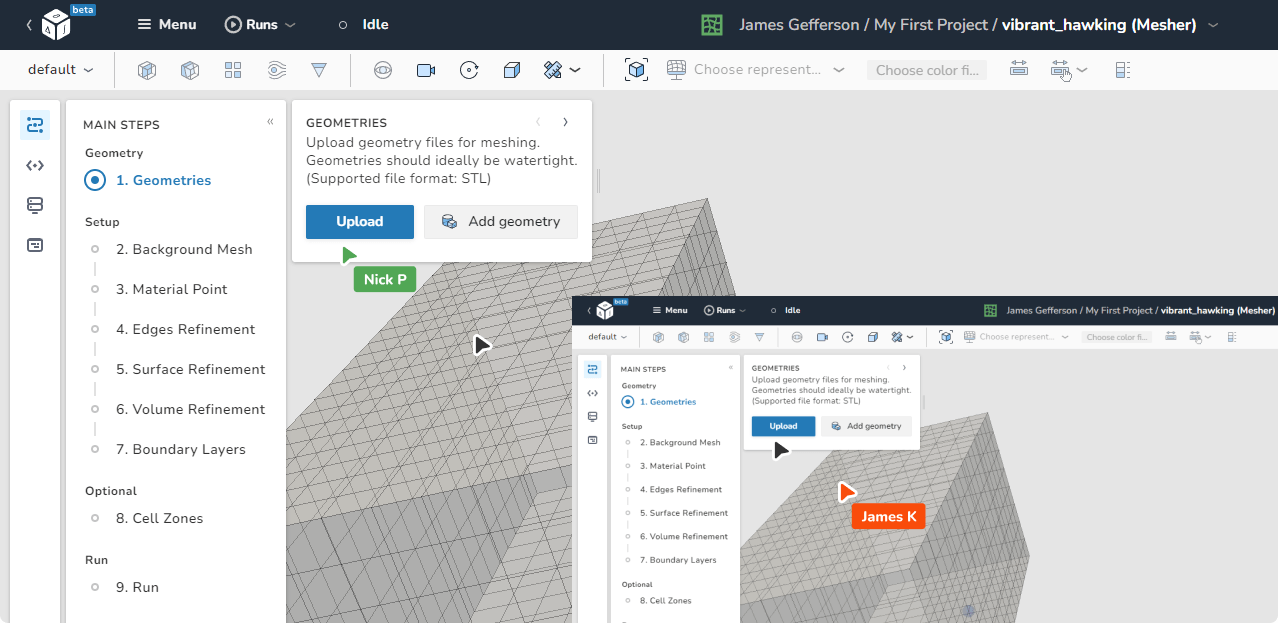Viewport: 1278px width, 623px height.
Task: Select the filter funnel toolbar tool
Action: click(x=319, y=70)
